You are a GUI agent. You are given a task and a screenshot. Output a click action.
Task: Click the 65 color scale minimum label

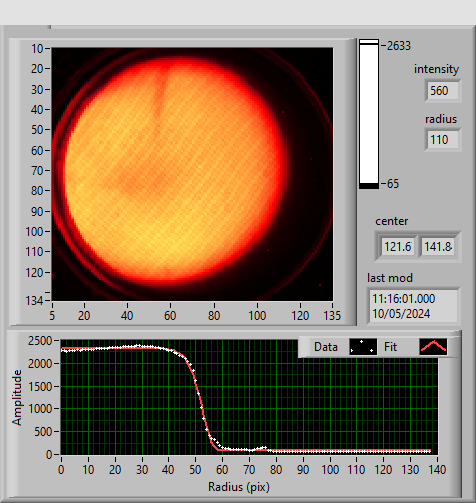393,184
